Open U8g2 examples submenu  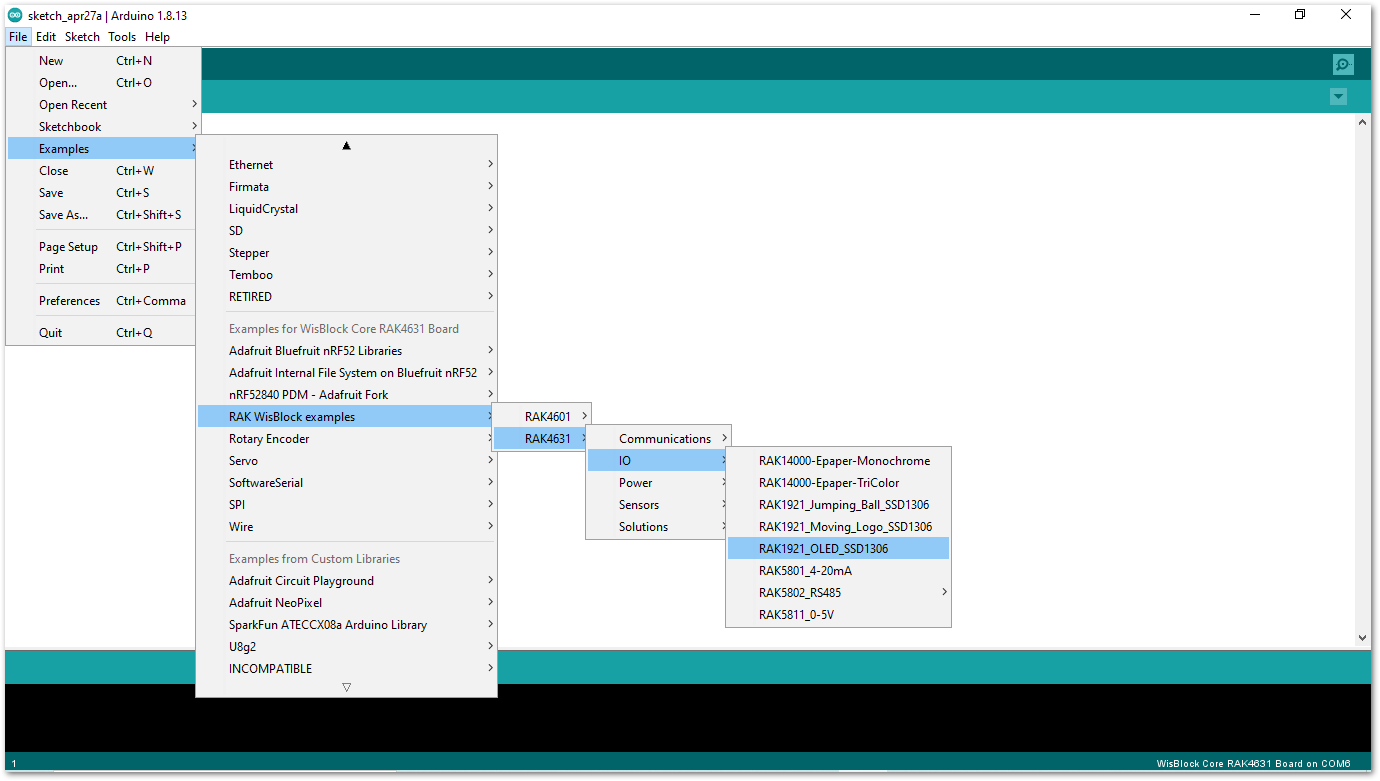tap(346, 647)
